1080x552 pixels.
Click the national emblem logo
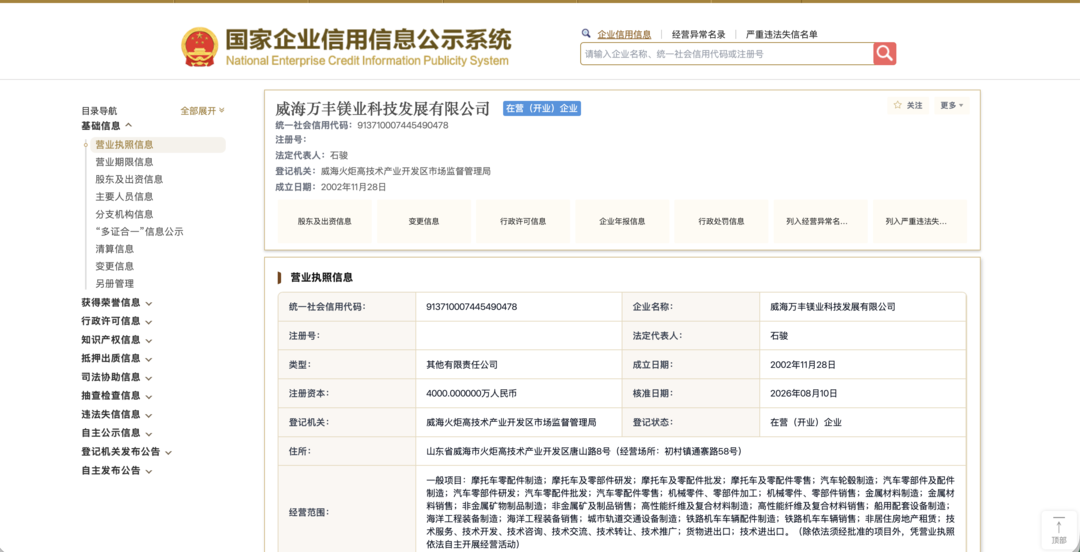click(x=200, y=48)
